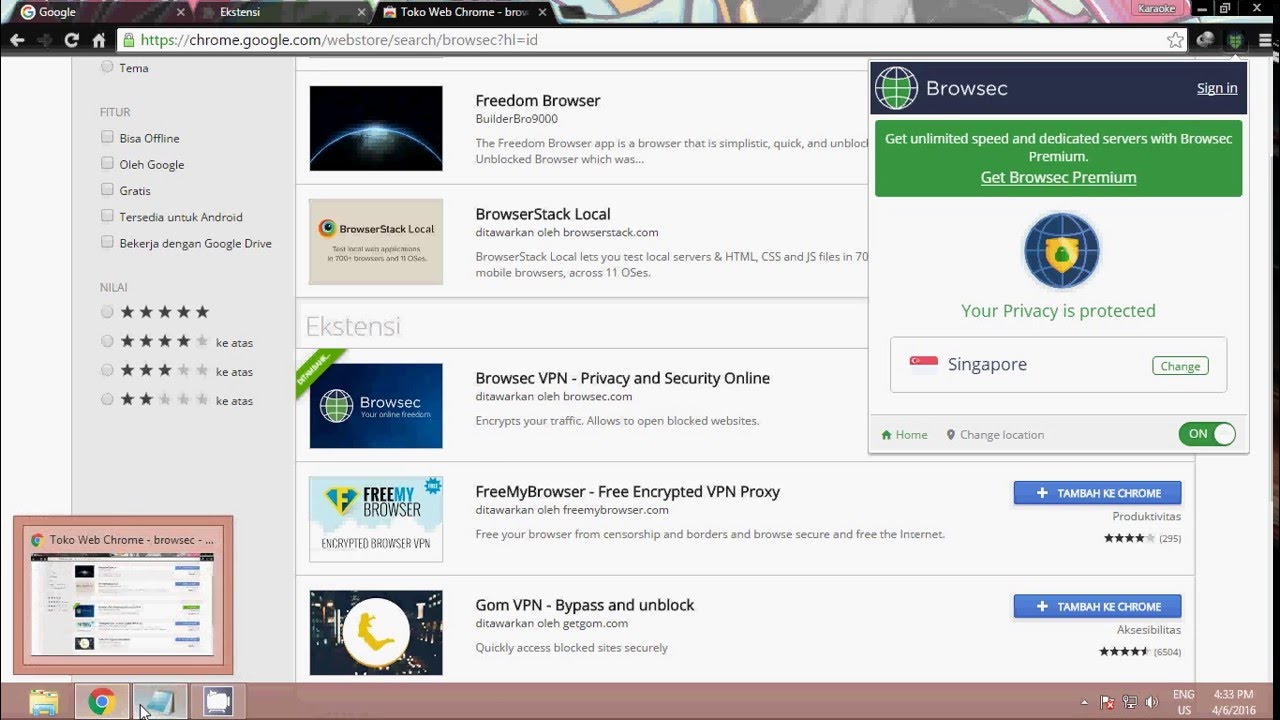Reload the page with the refresh icon
The height and width of the screenshot is (720, 1280).
click(x=71, y=40)
